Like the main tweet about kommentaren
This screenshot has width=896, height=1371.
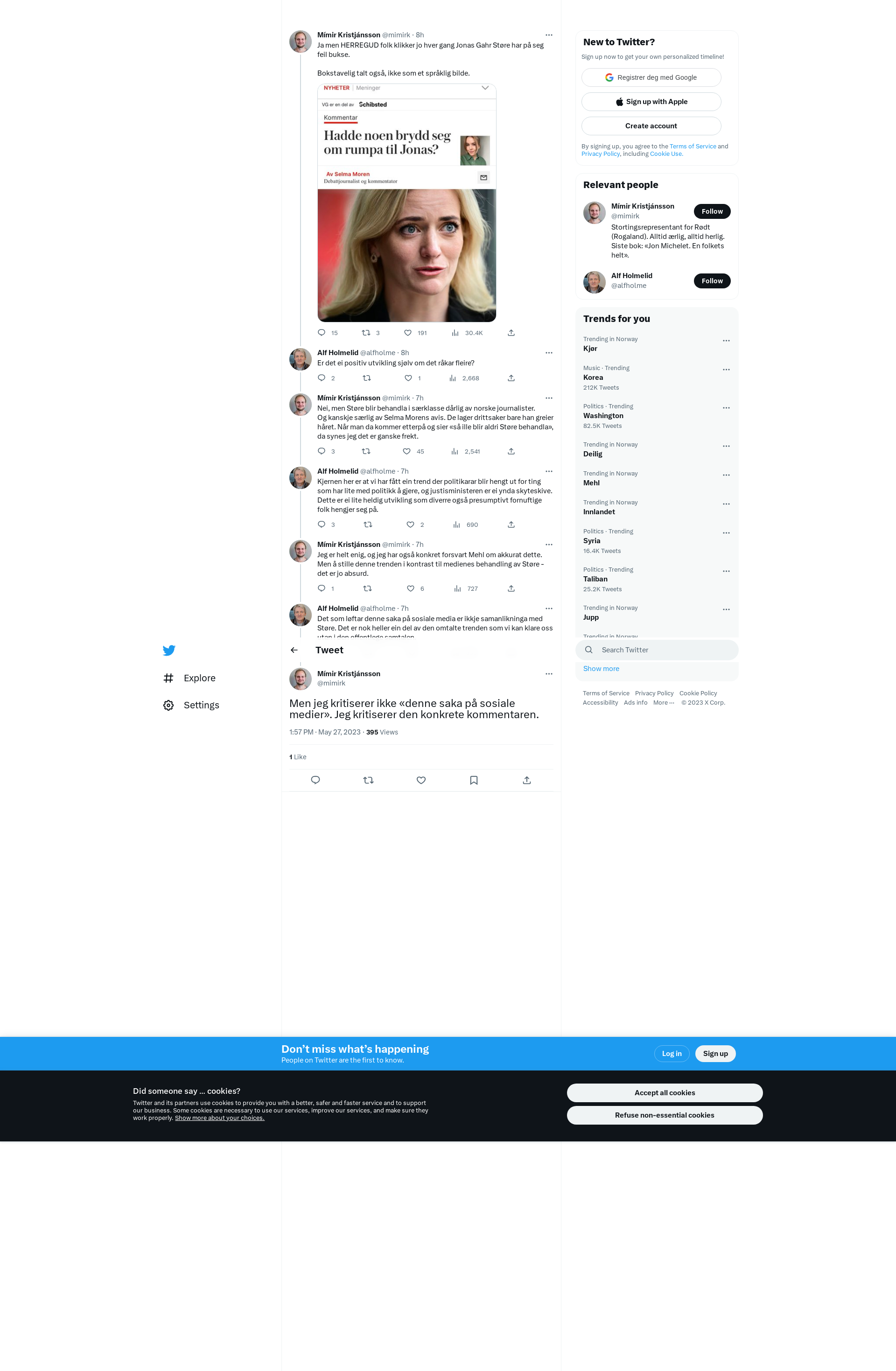click(421, 780)
